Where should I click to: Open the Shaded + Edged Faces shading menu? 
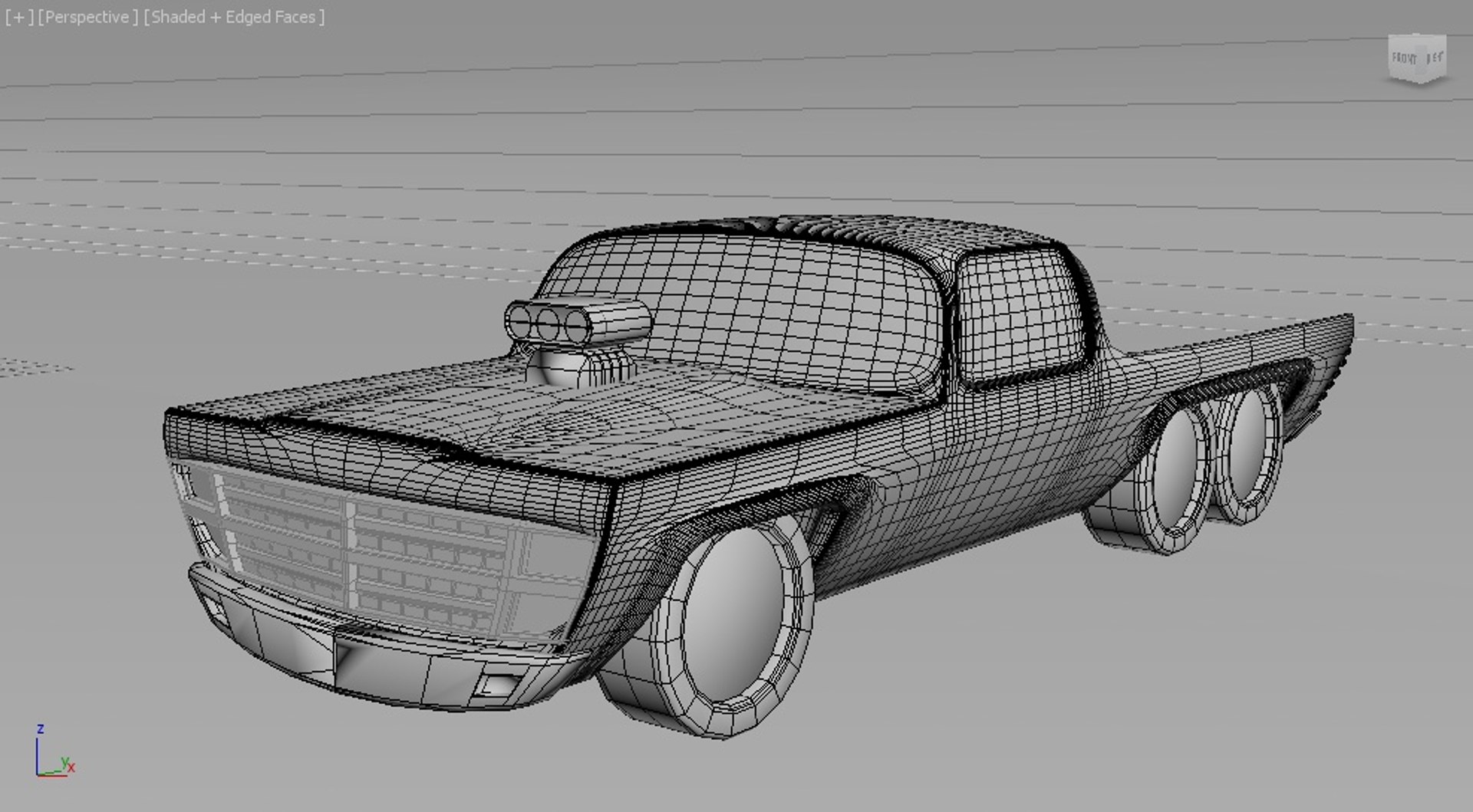[234, 17]
